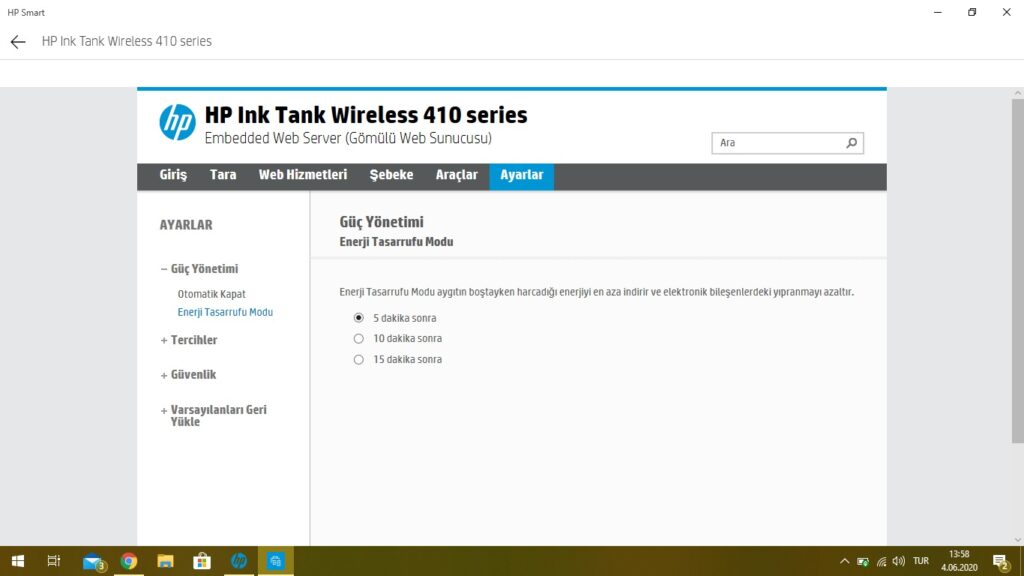Screen dimensions: 1024x576
Task: Select the '15 dakika sonra' radio option
Action: (359, 360)
